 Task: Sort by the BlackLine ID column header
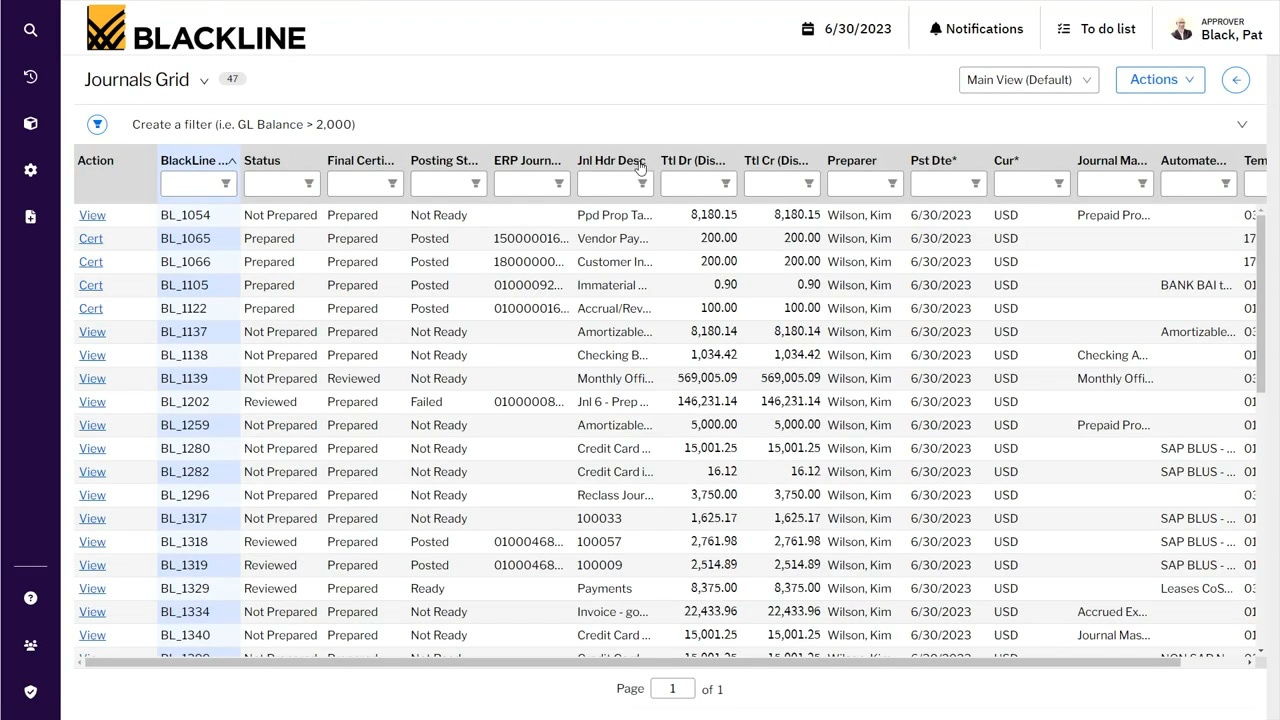click(x=198, y=160)
